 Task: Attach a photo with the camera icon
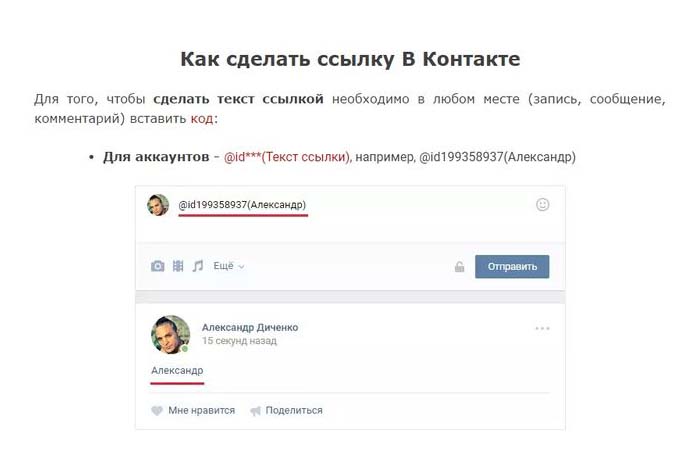[157, 267]
